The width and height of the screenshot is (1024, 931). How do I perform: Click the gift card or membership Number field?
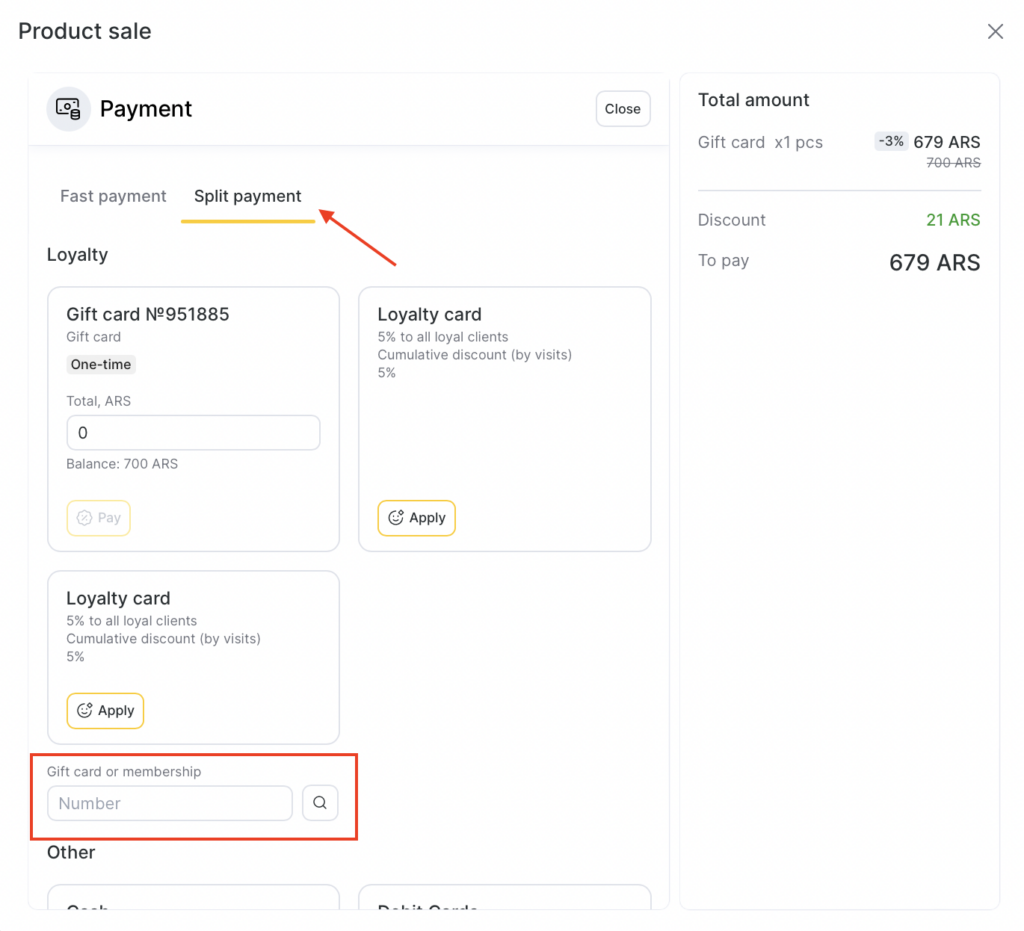point(170,803)
